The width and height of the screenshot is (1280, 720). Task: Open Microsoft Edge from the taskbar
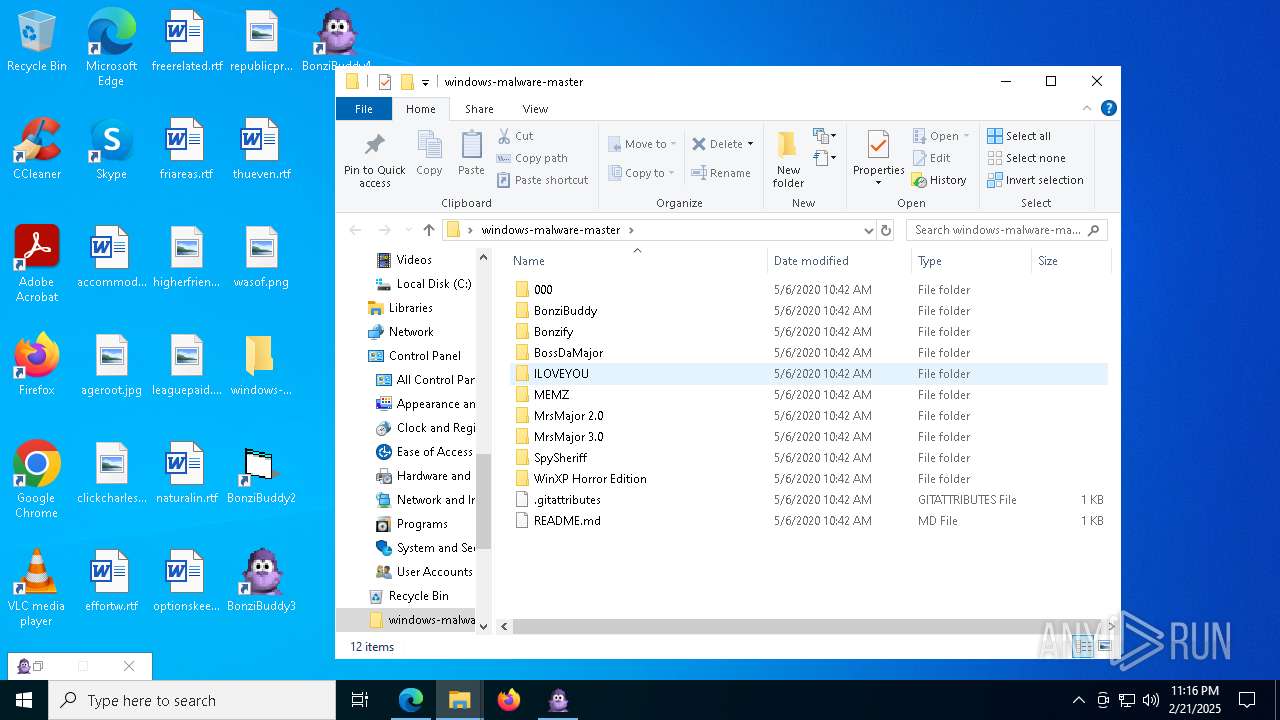[411, 700]
